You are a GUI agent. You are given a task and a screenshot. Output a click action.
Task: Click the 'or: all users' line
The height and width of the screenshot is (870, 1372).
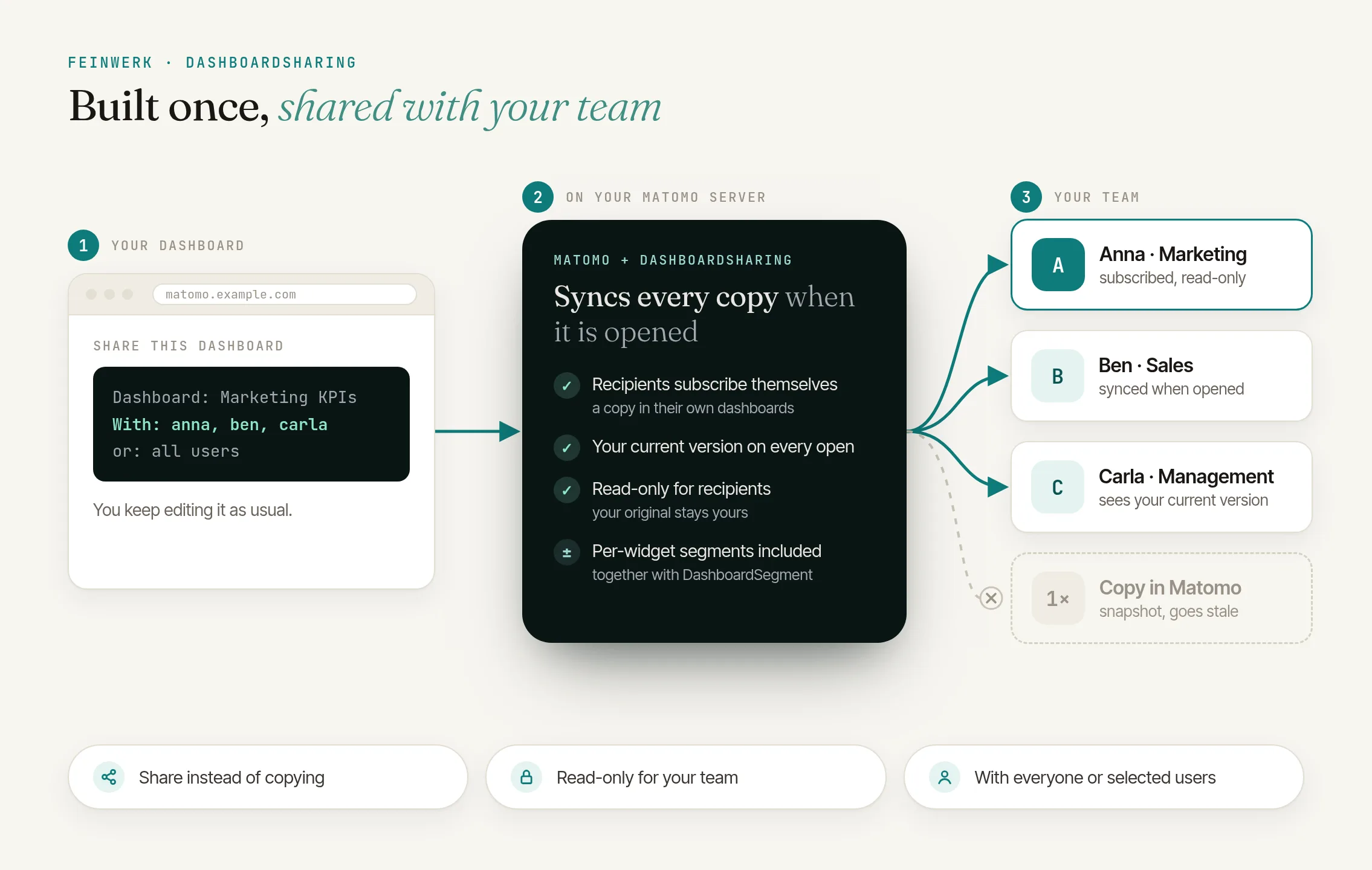[x=176, y=451]
